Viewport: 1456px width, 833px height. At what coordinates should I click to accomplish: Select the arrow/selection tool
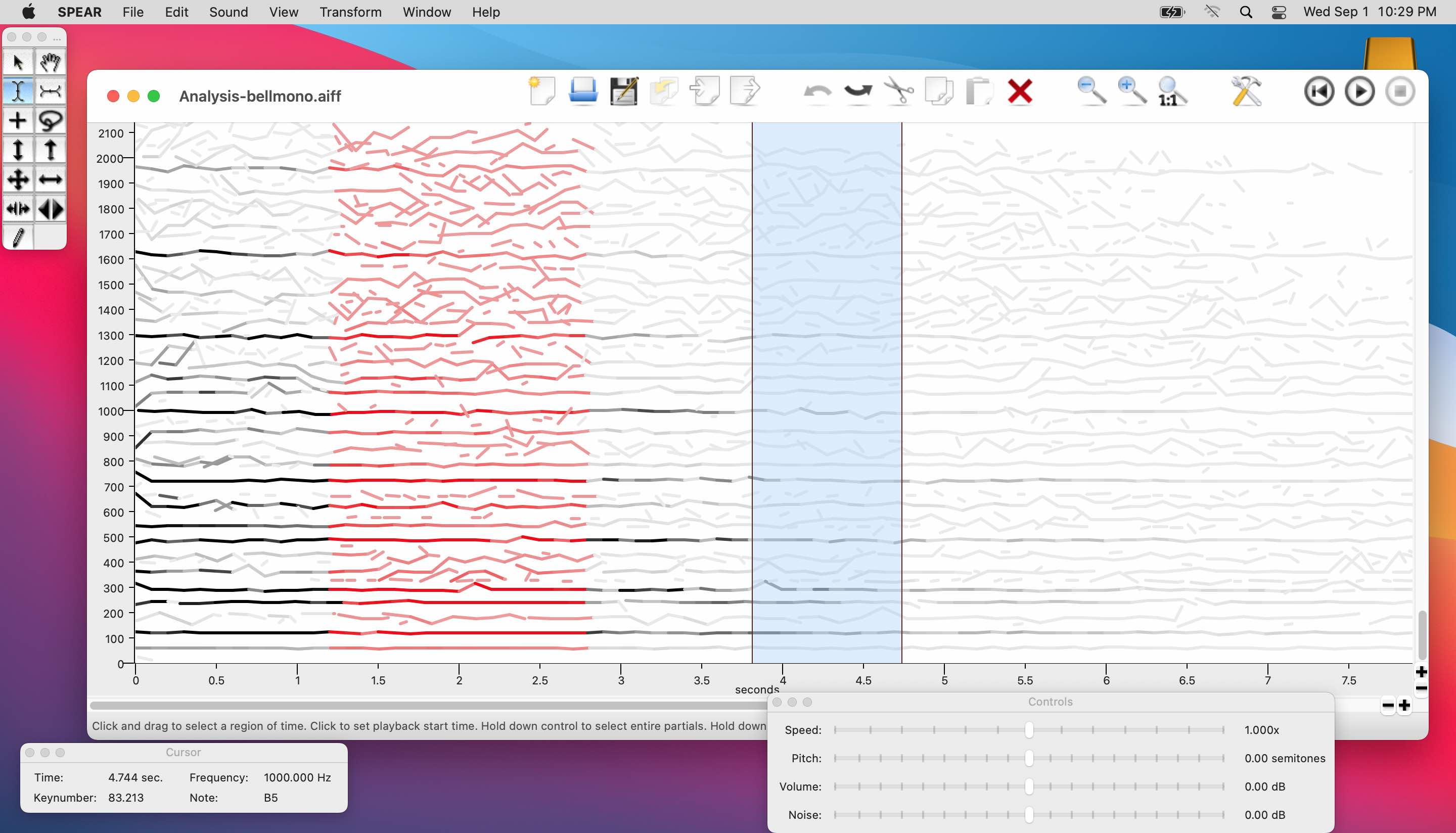(18, 62)
